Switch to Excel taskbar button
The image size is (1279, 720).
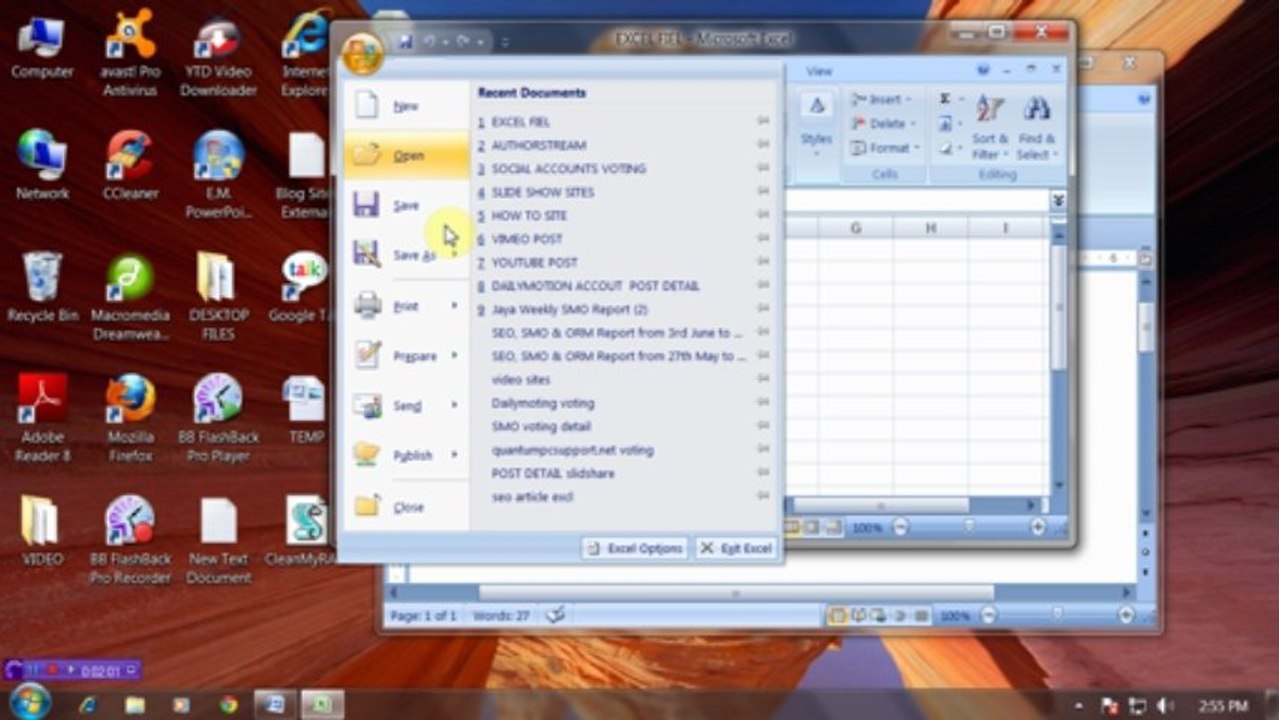(322, 704)
